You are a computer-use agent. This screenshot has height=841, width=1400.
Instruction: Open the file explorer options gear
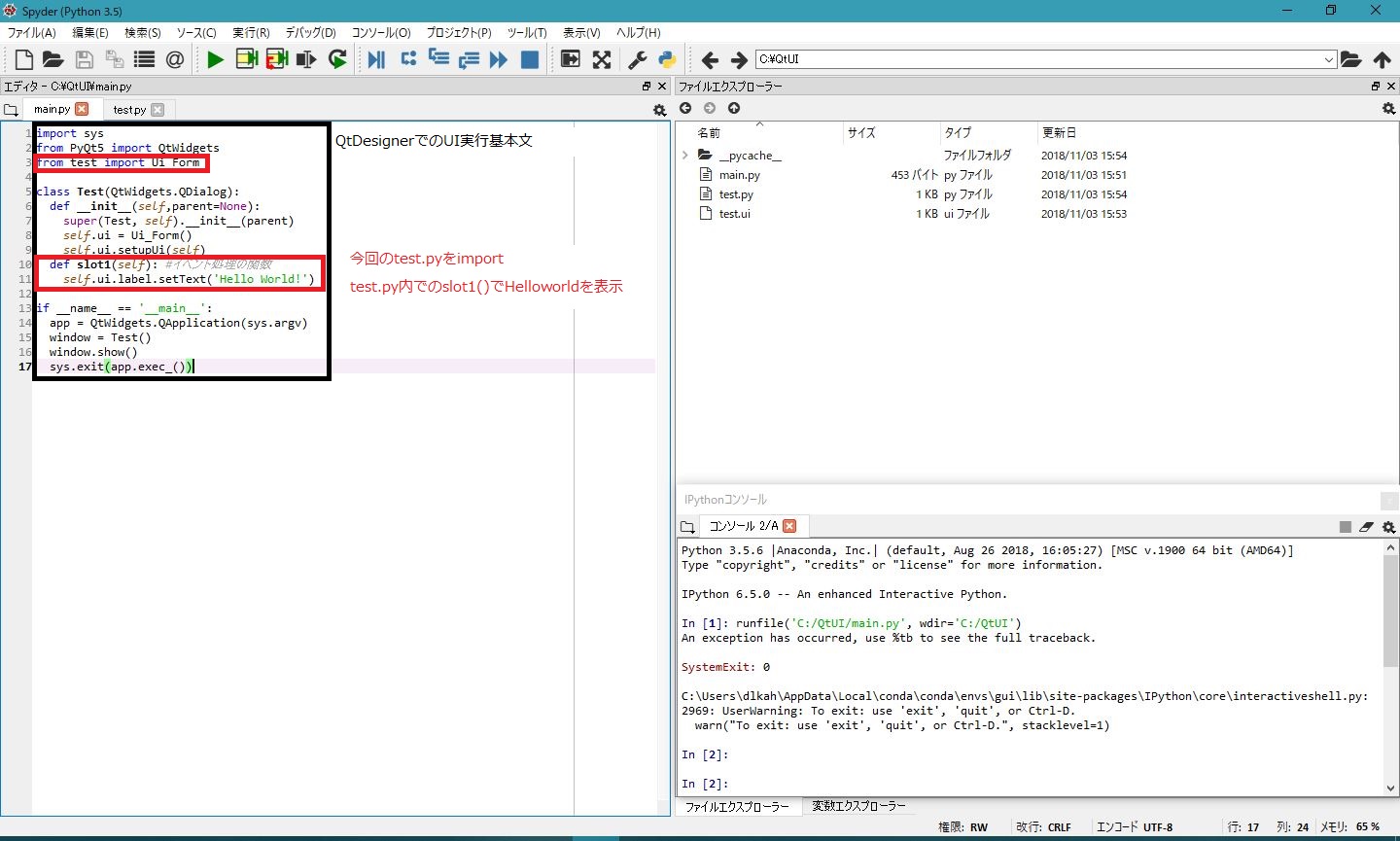click(x=1389, y=109)
